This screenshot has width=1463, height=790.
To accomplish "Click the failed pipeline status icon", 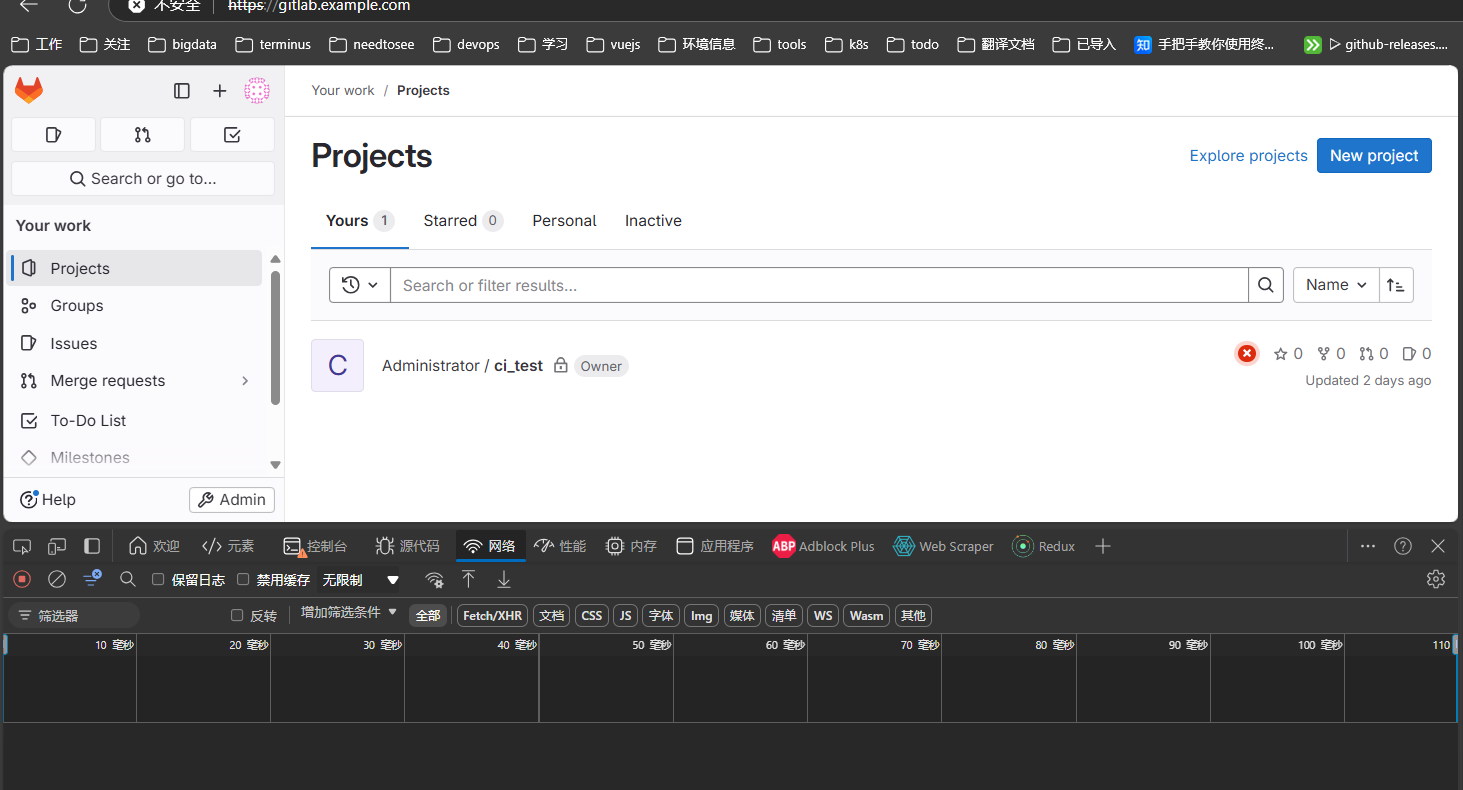I will point(1247,353).
